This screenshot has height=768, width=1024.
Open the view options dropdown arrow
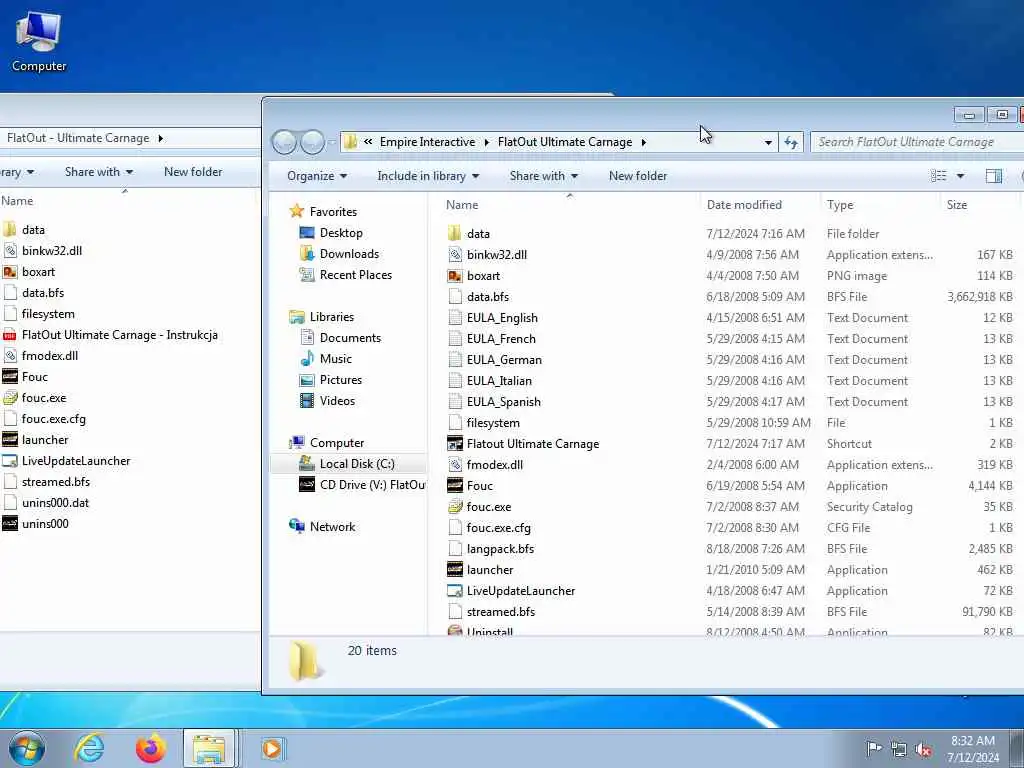(x=960, y=176)
